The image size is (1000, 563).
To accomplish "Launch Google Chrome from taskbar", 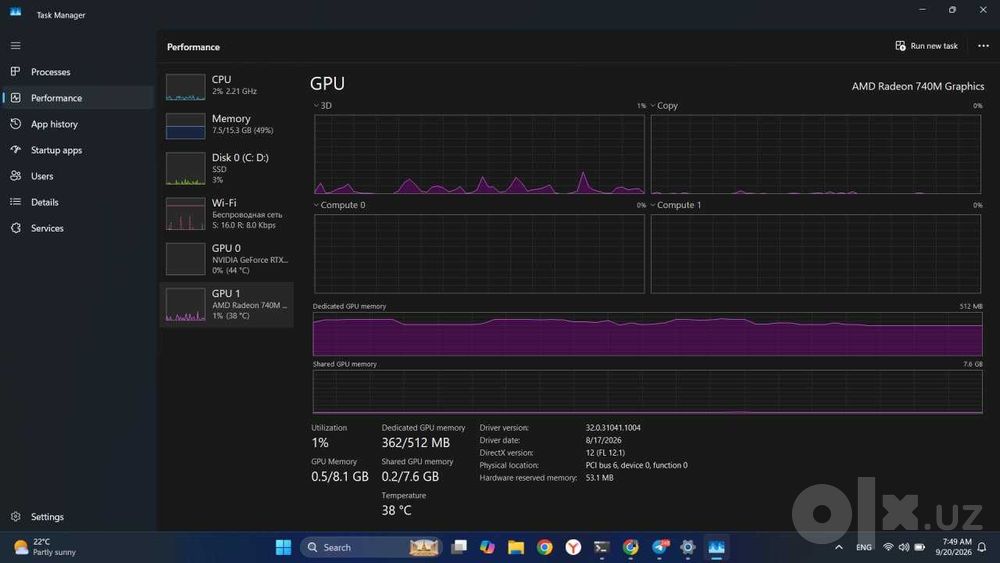I will click(545, 547).
